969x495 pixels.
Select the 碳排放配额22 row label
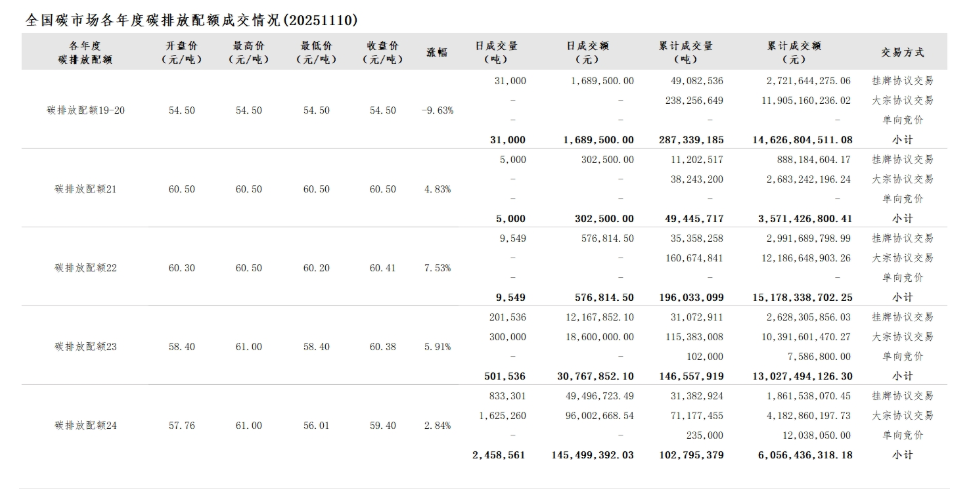[85, 268]
